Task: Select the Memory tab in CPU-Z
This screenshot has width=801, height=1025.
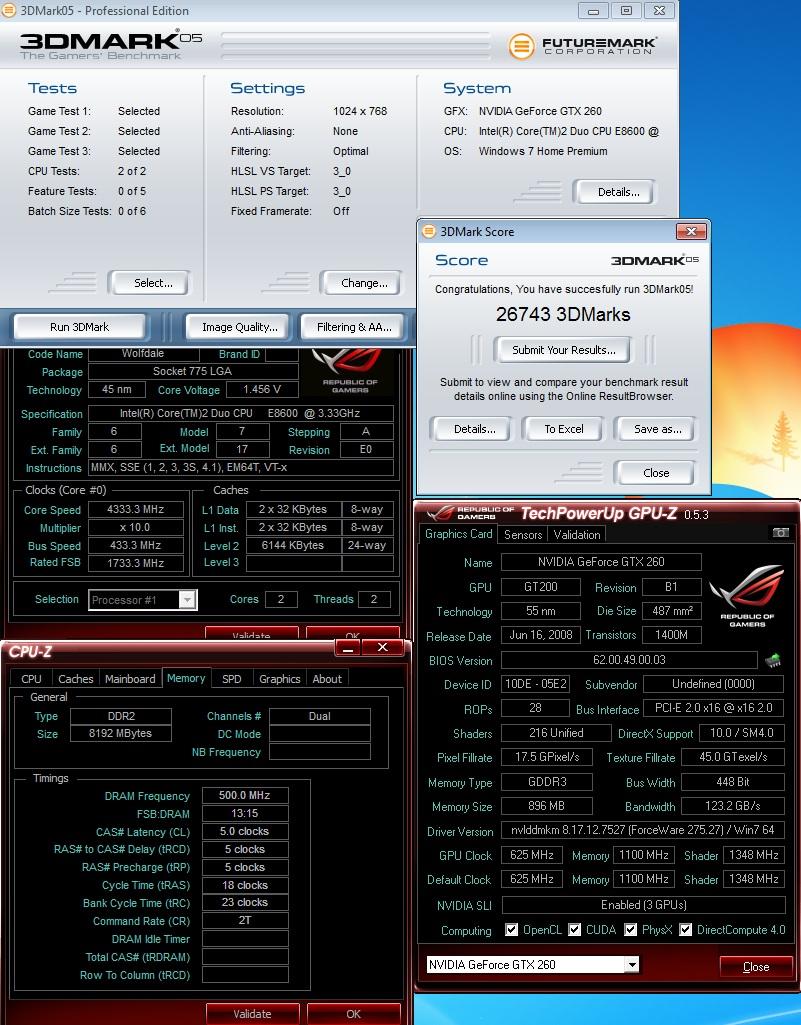Action: pyautogui.click(x=186, y=678)
